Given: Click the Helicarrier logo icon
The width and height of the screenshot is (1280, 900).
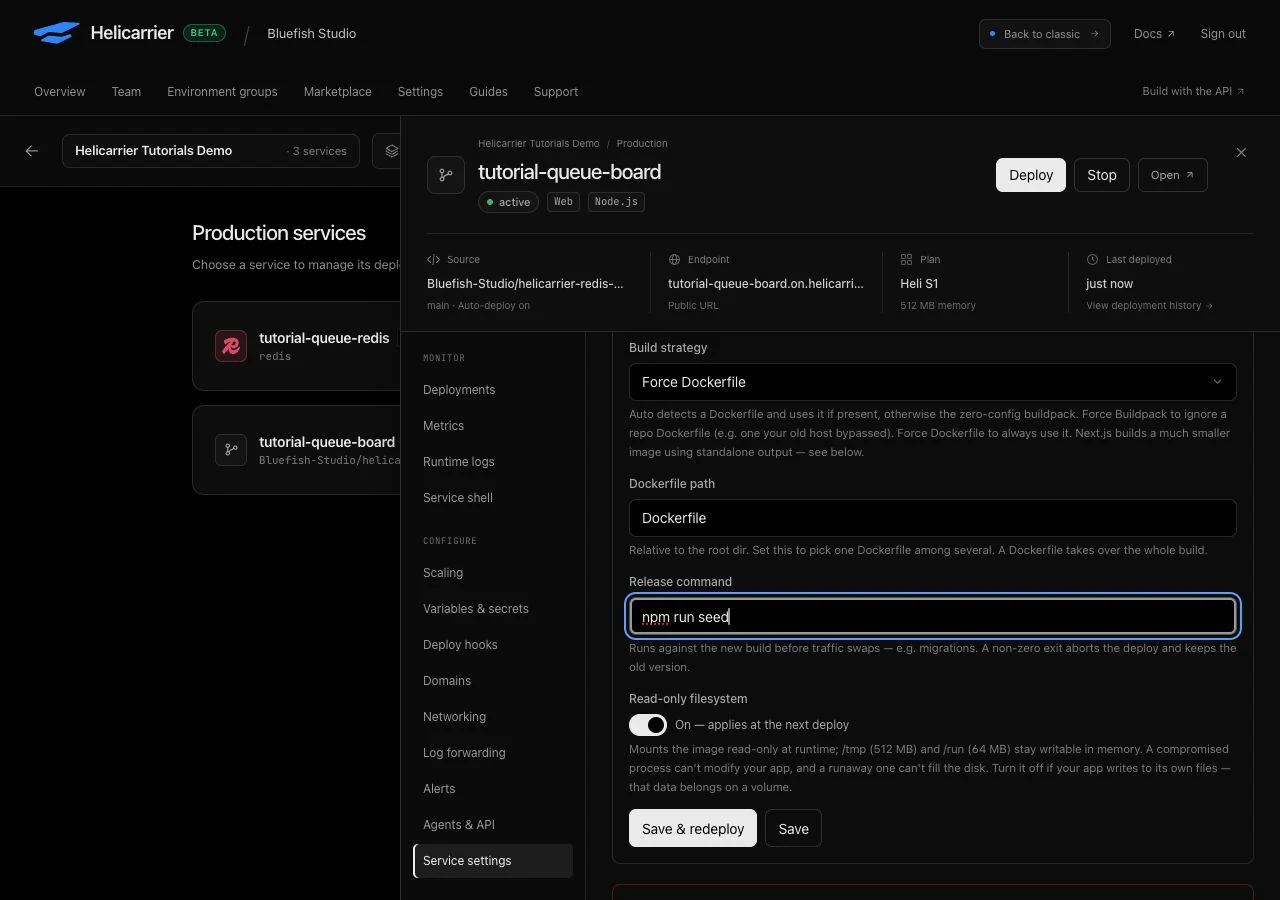Looking at the screenshot, I should (x=56, y=33).
